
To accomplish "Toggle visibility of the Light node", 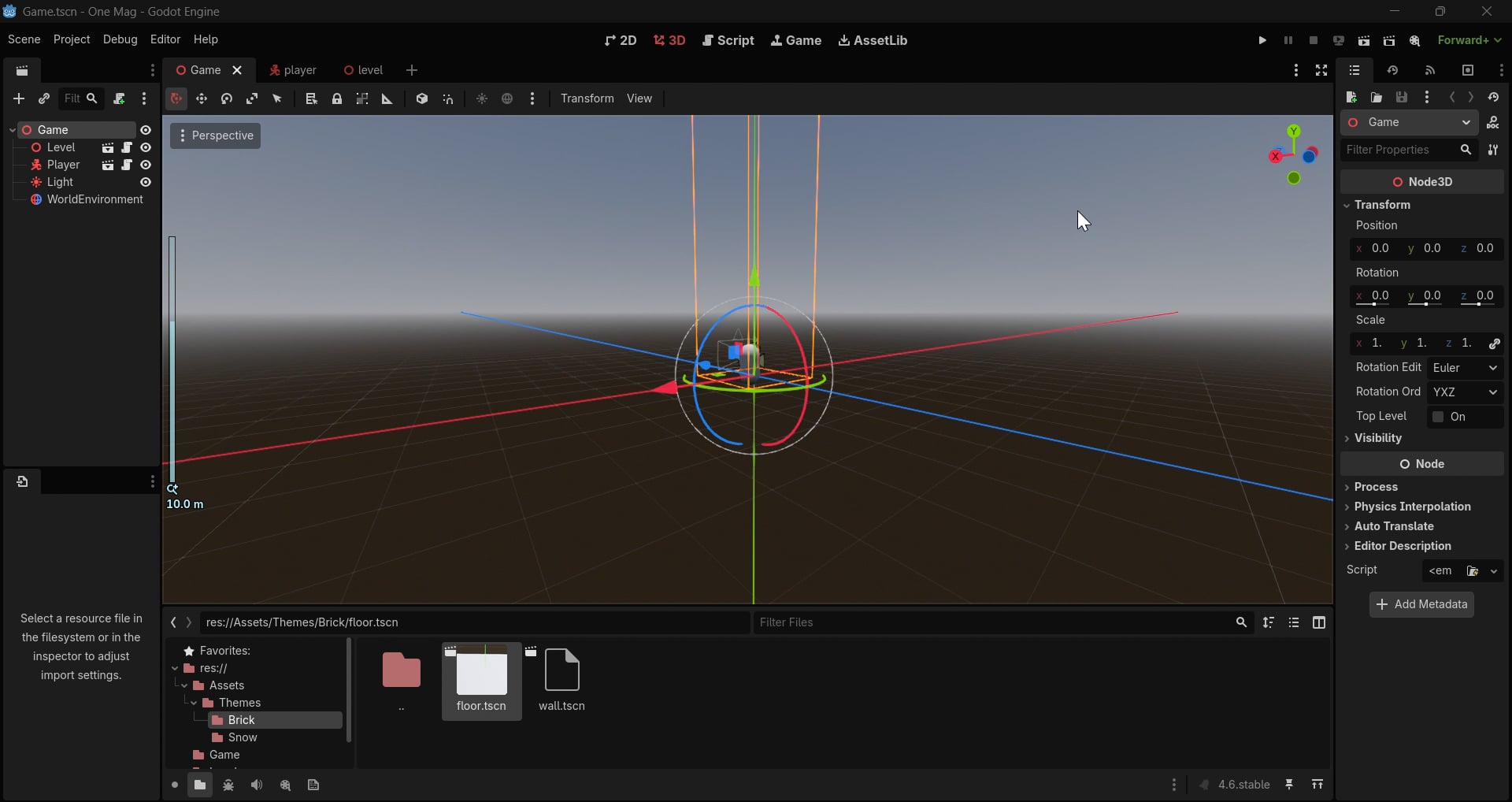I will [146, 182].
